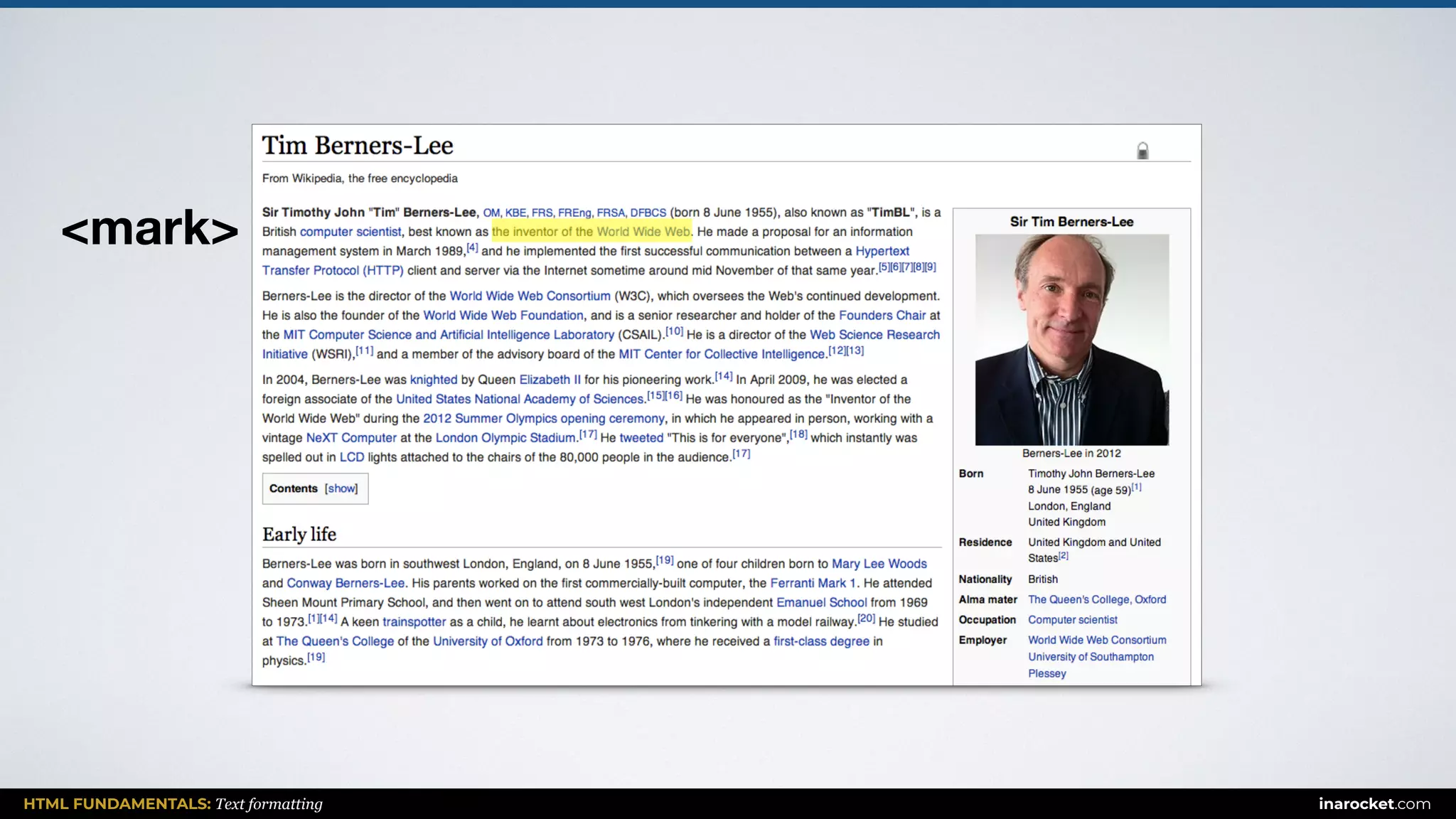Open University of Southampton infobox link
Screen dimensions: 1456x819
point(1091,657)
